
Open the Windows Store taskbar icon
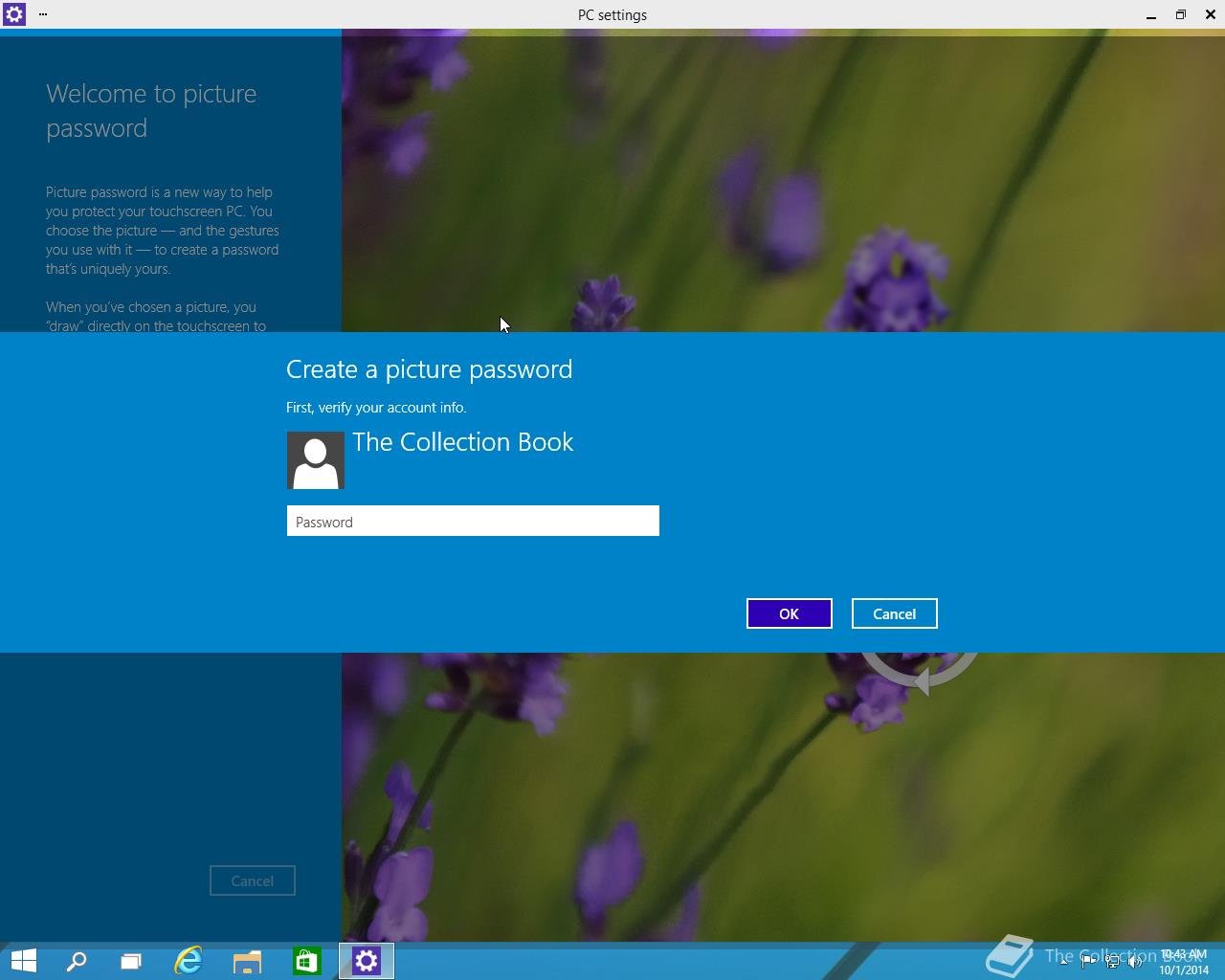pos(306,961)
